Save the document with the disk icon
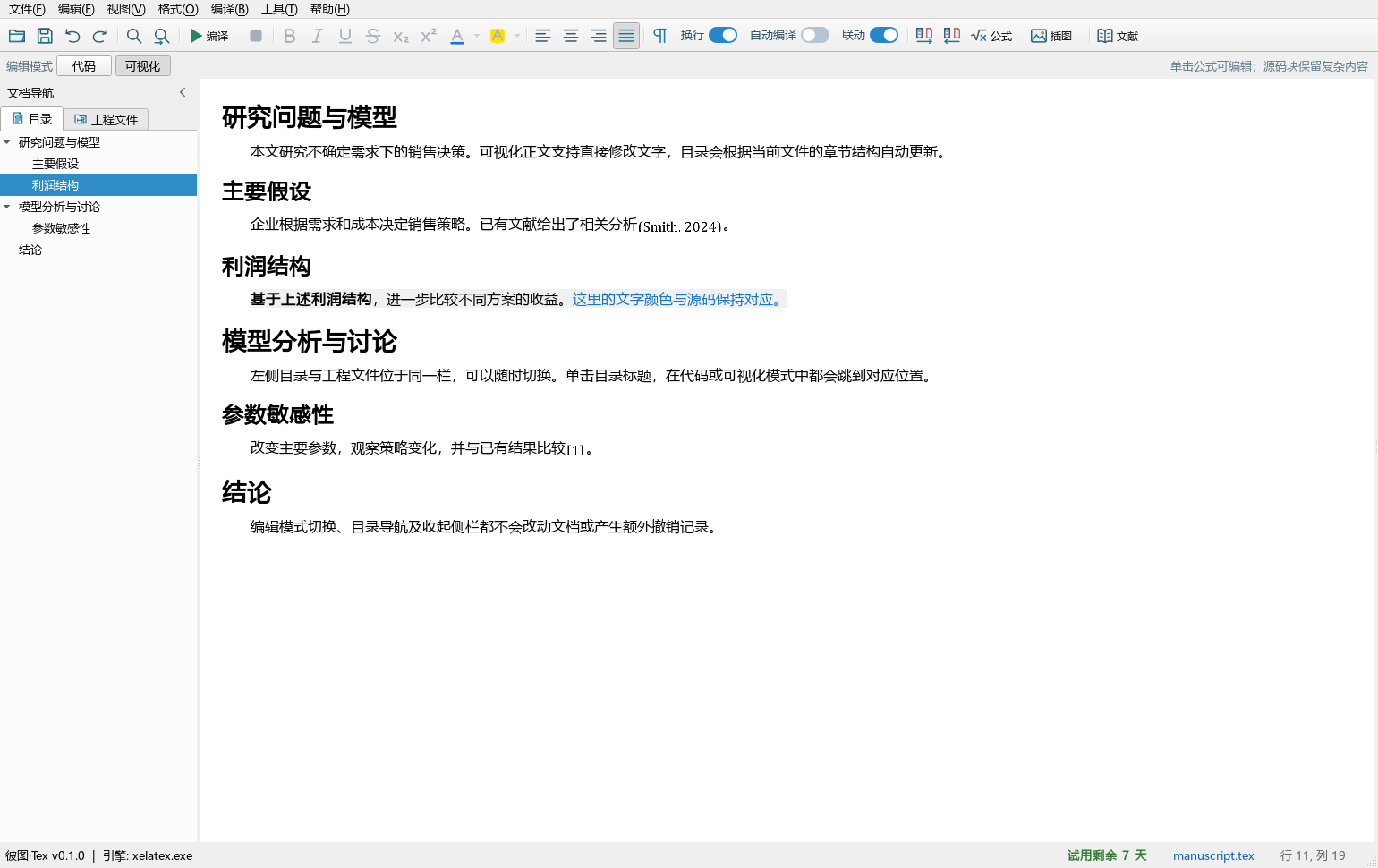Viewport: 1378px width, 868px height. coord(45,36)
